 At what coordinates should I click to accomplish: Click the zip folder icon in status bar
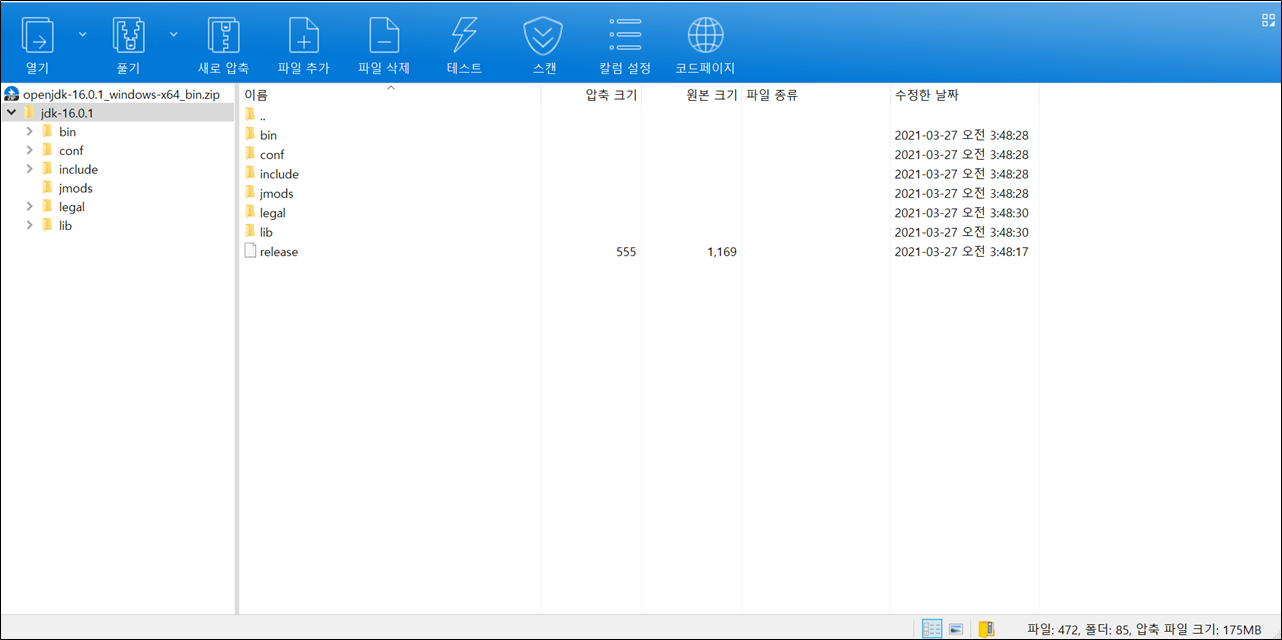(986, 629)
